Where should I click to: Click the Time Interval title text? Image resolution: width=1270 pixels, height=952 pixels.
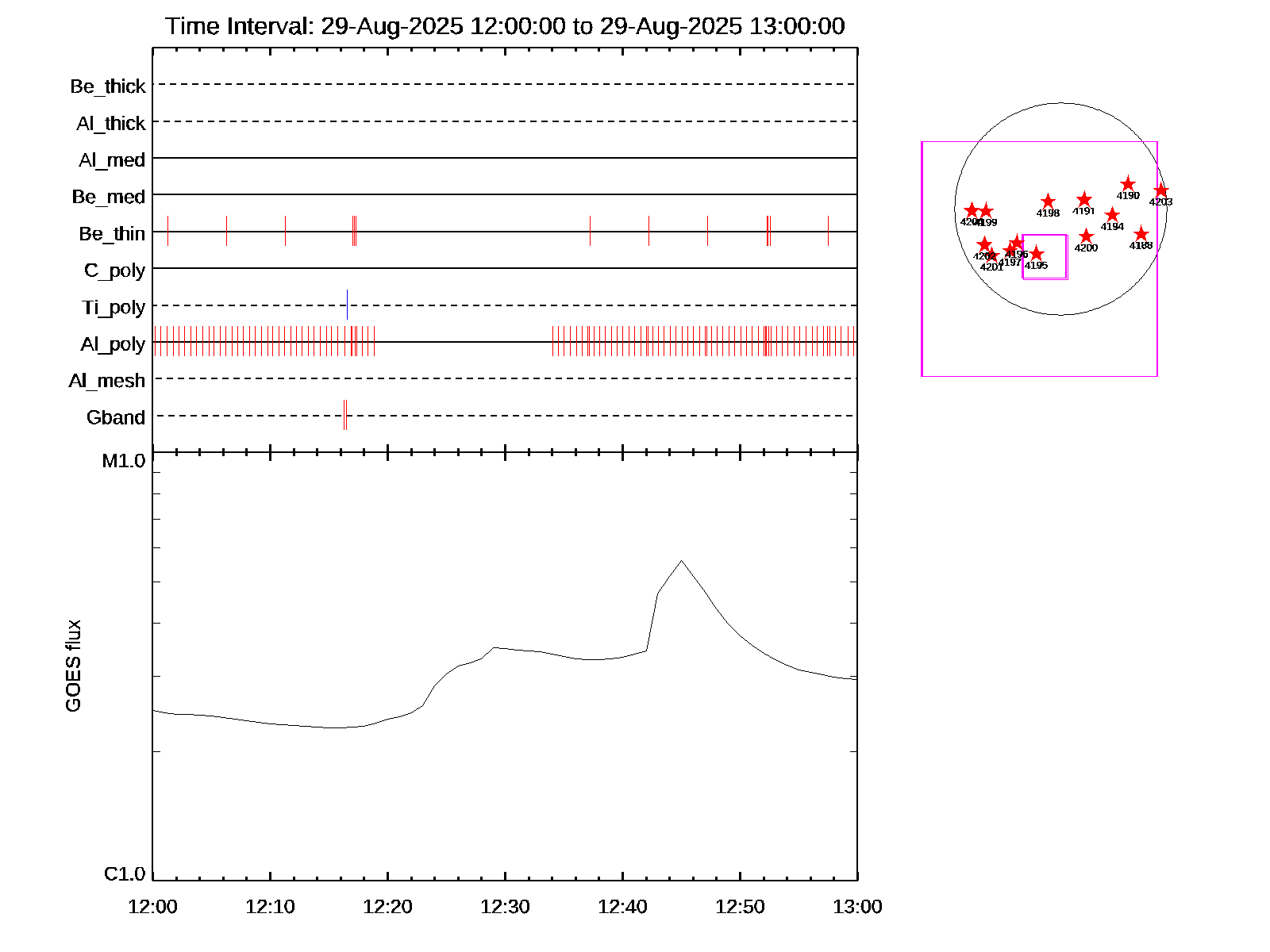[x=505, y=26]
